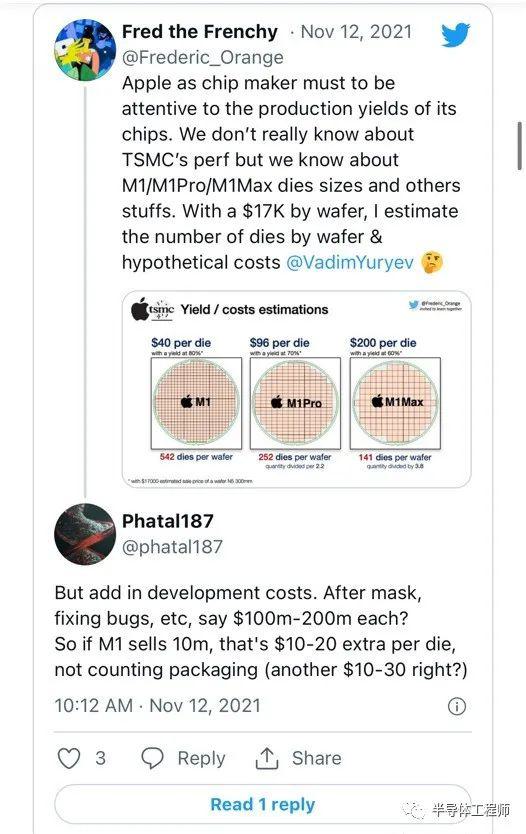
Task: Open the @VadimYuryev mention link
Action: point(350,262)
